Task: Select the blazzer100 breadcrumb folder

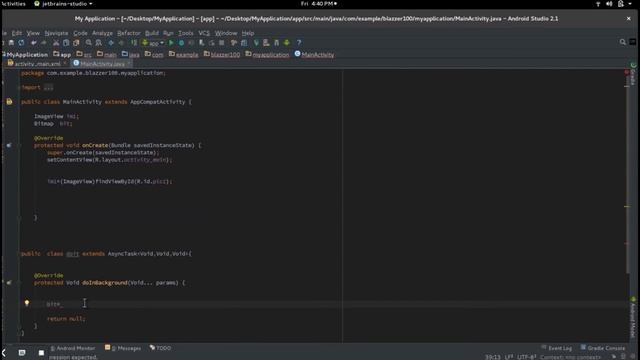Action: pos(222,54)
